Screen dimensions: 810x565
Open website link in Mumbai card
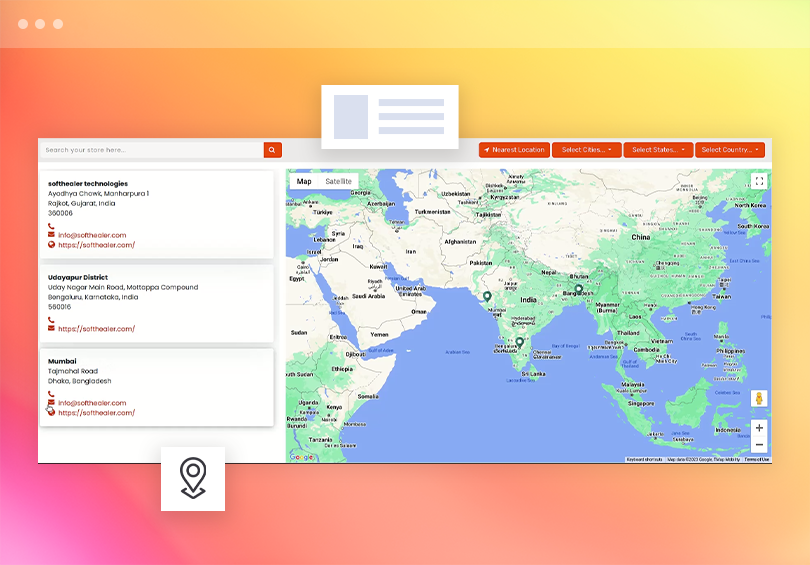[x=97, y=413]
